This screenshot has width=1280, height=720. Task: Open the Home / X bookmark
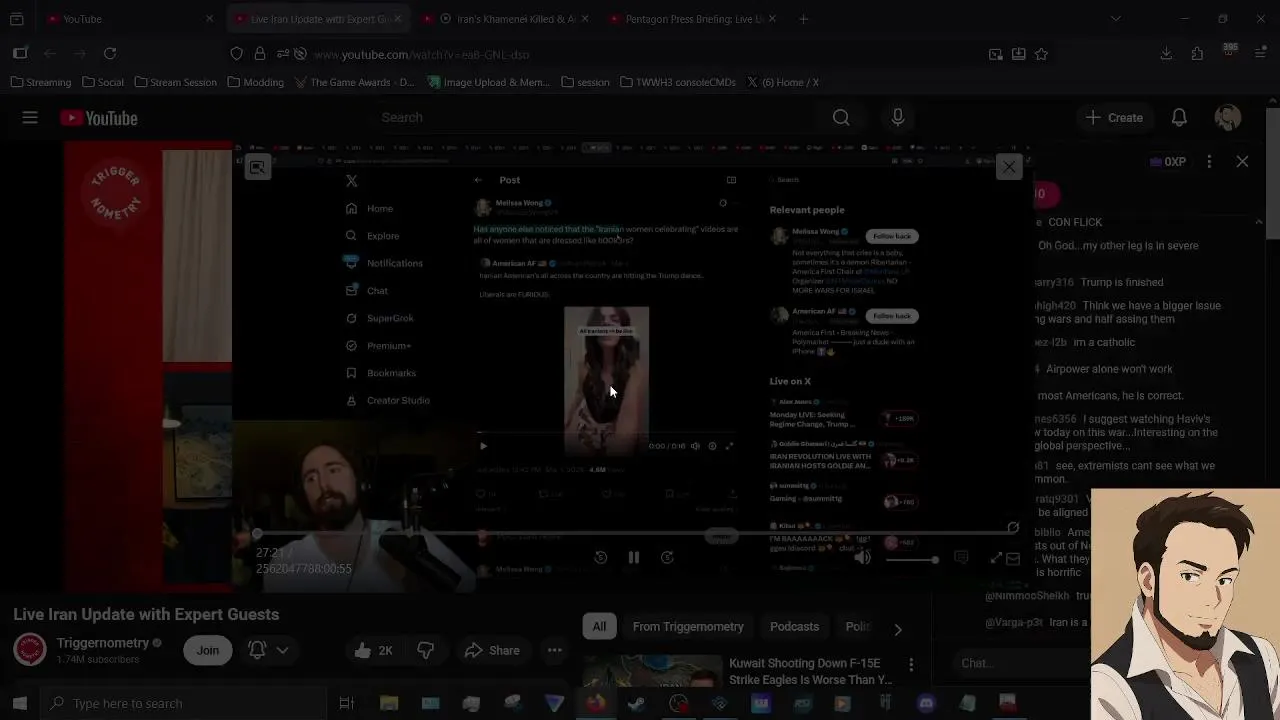point(783,82)
